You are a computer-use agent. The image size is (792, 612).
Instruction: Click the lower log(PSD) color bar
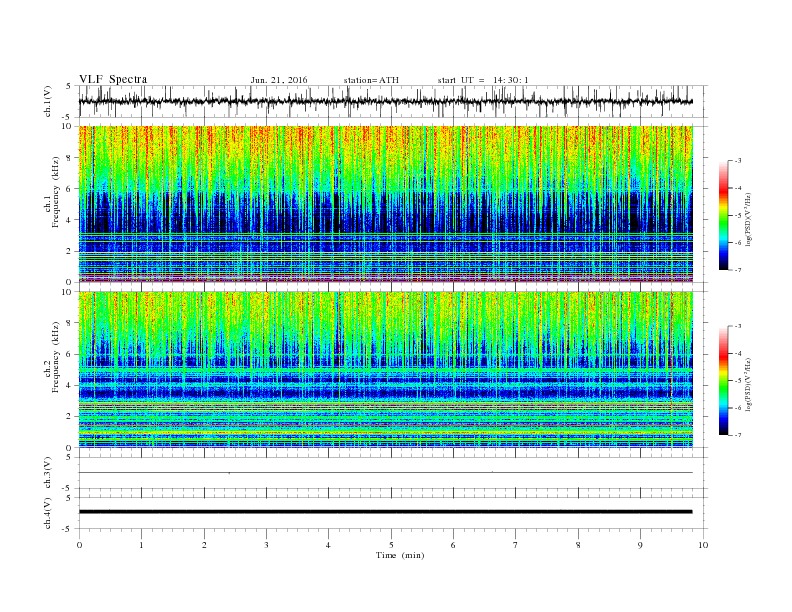pyautogui.click(x=723, y=380)
